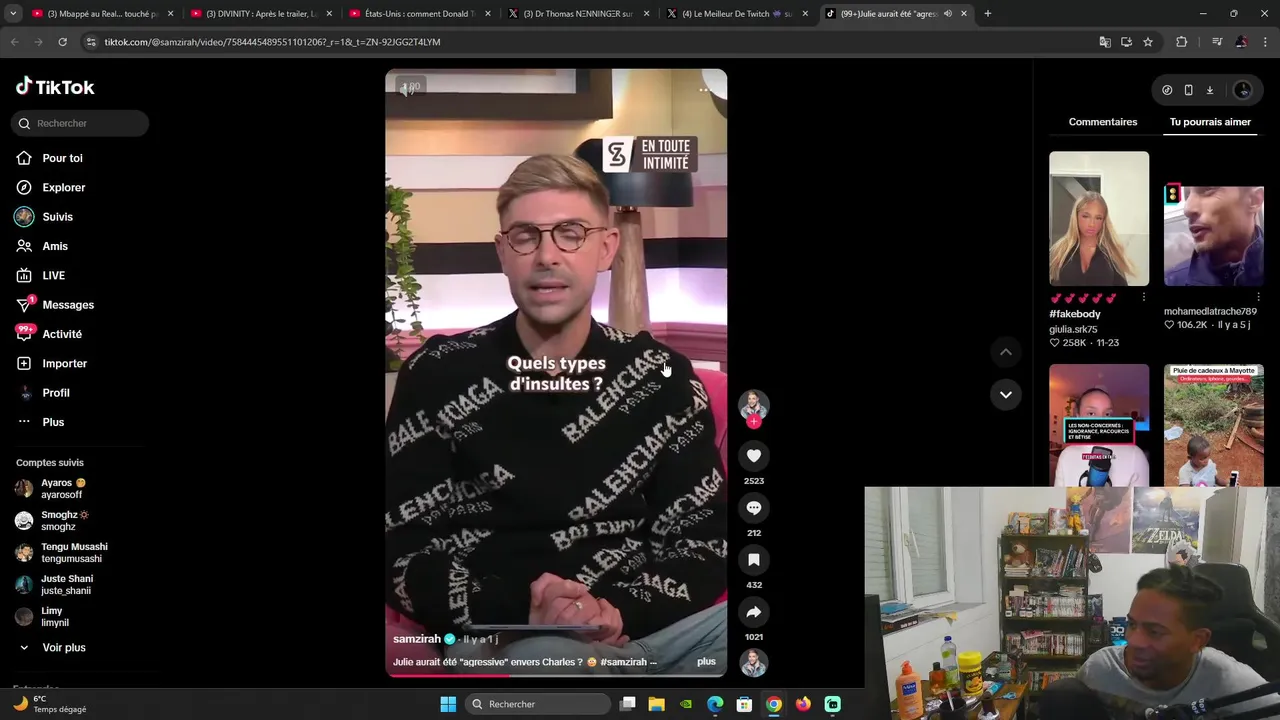Click the TikTok search field

[81, 123]
